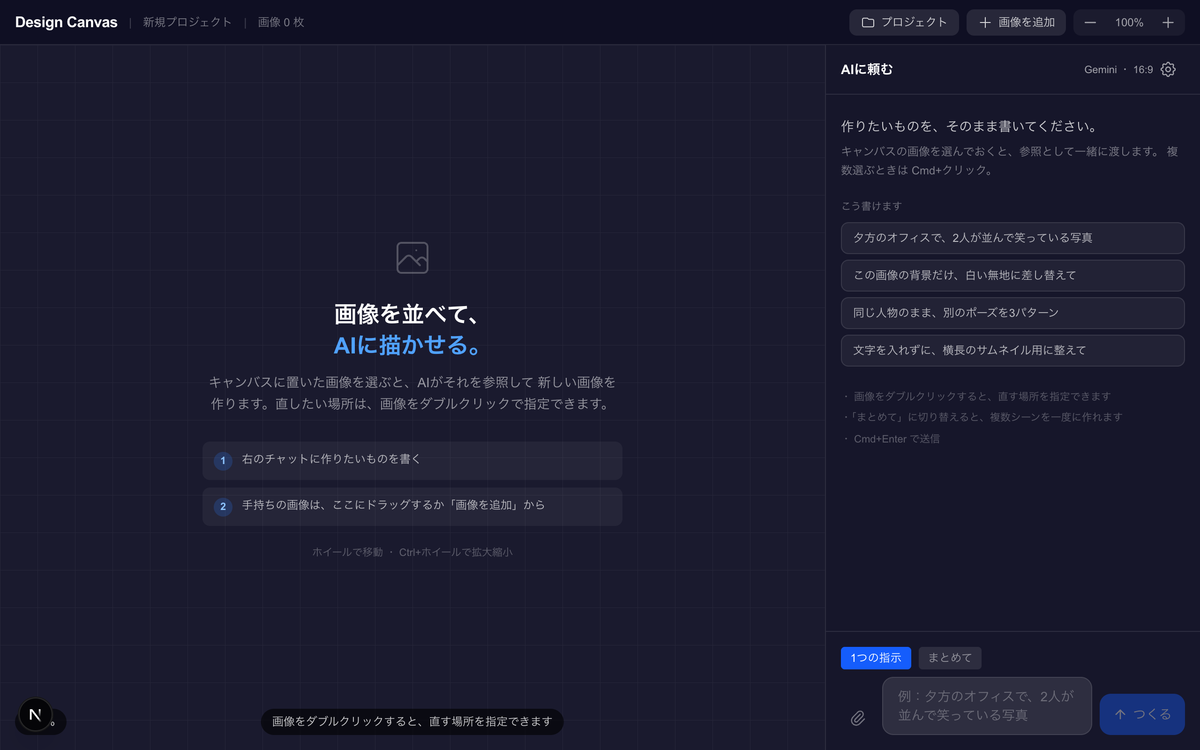
Task: Click the Next.js N badge icon
Action: [x=35, y=714]
